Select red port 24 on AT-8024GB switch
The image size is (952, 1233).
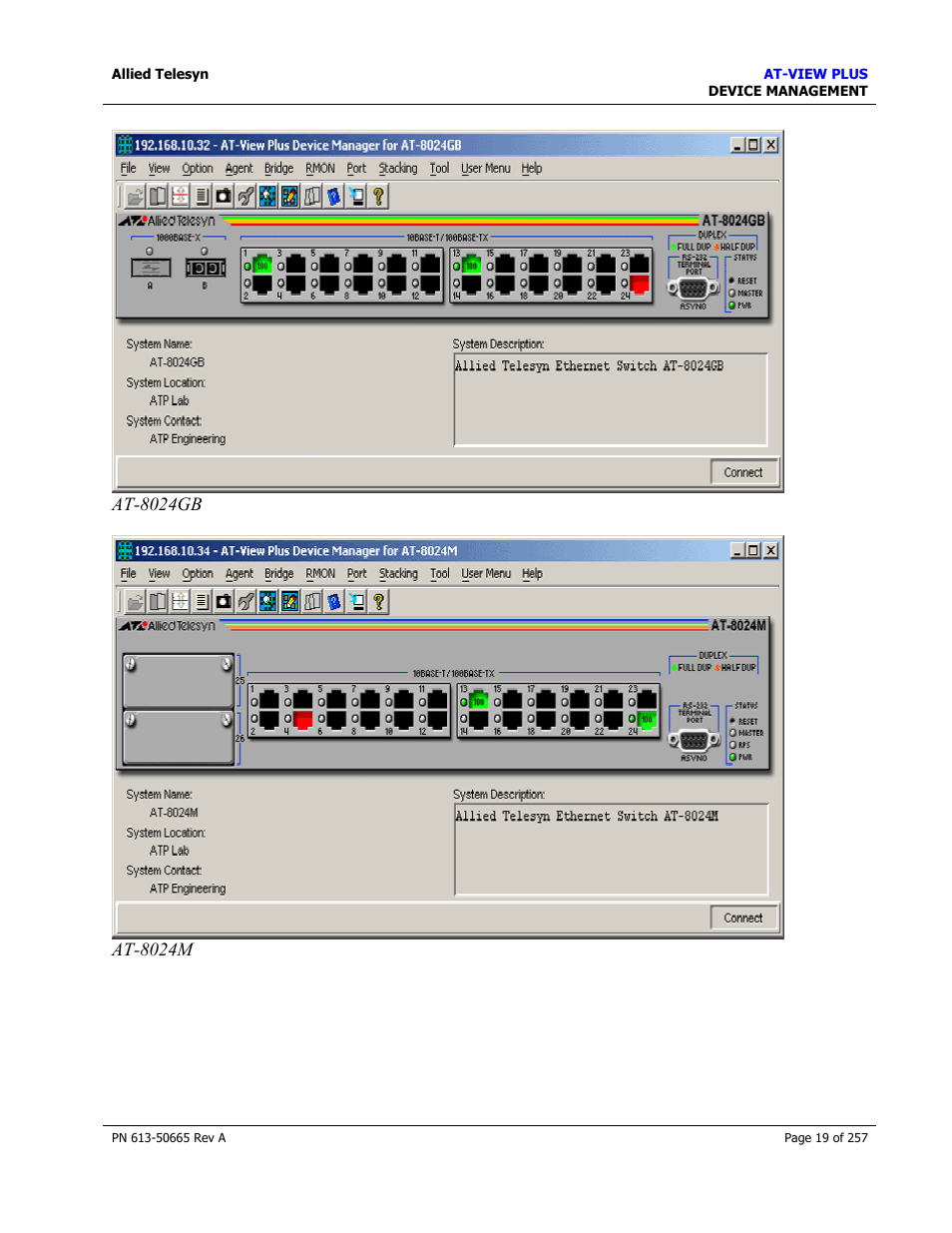tap(640, 284)
